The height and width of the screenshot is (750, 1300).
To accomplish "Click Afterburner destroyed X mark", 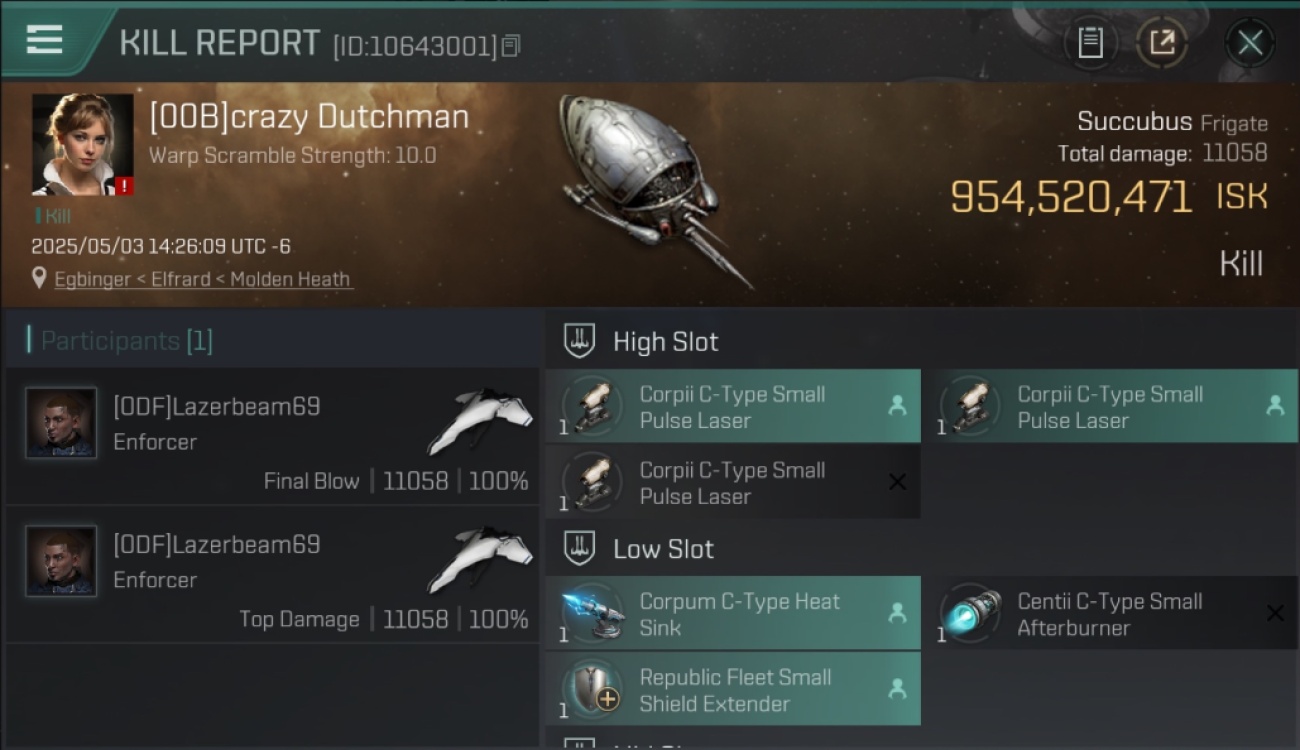I will 1275,613.
